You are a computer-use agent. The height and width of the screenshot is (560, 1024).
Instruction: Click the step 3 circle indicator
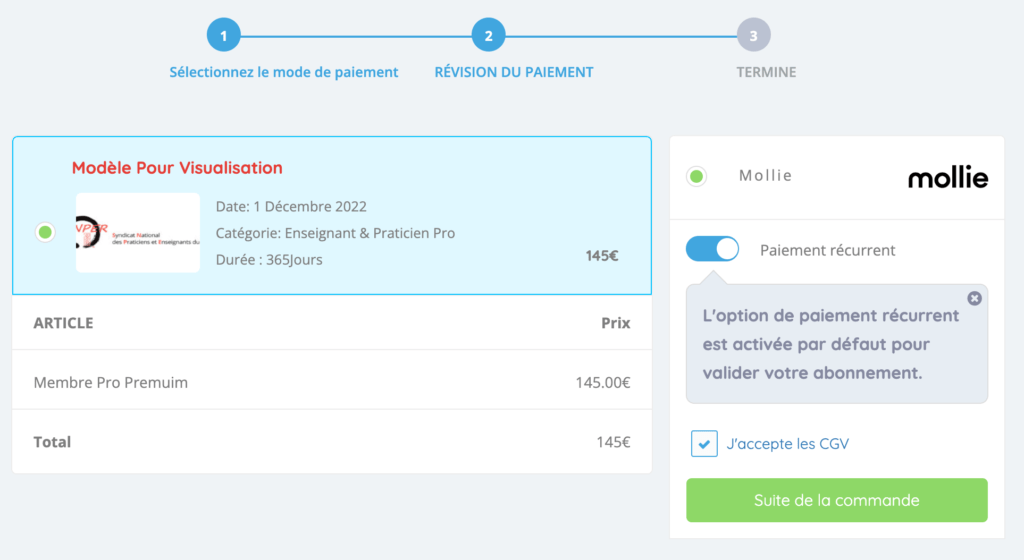coord(753,36)
